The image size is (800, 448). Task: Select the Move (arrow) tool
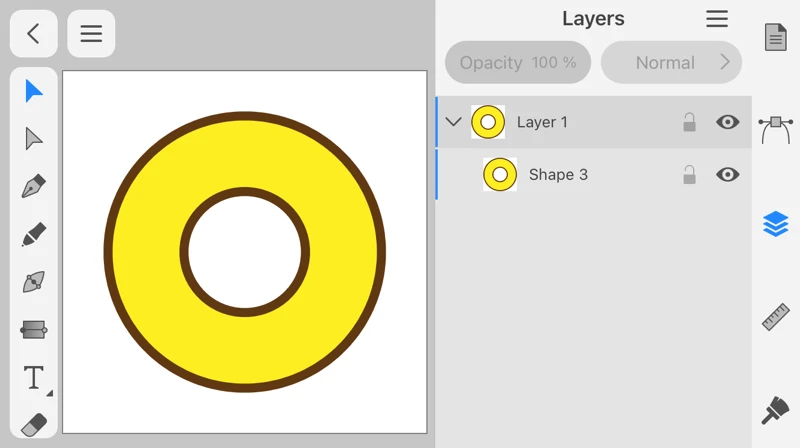click(x=34, y=91)
